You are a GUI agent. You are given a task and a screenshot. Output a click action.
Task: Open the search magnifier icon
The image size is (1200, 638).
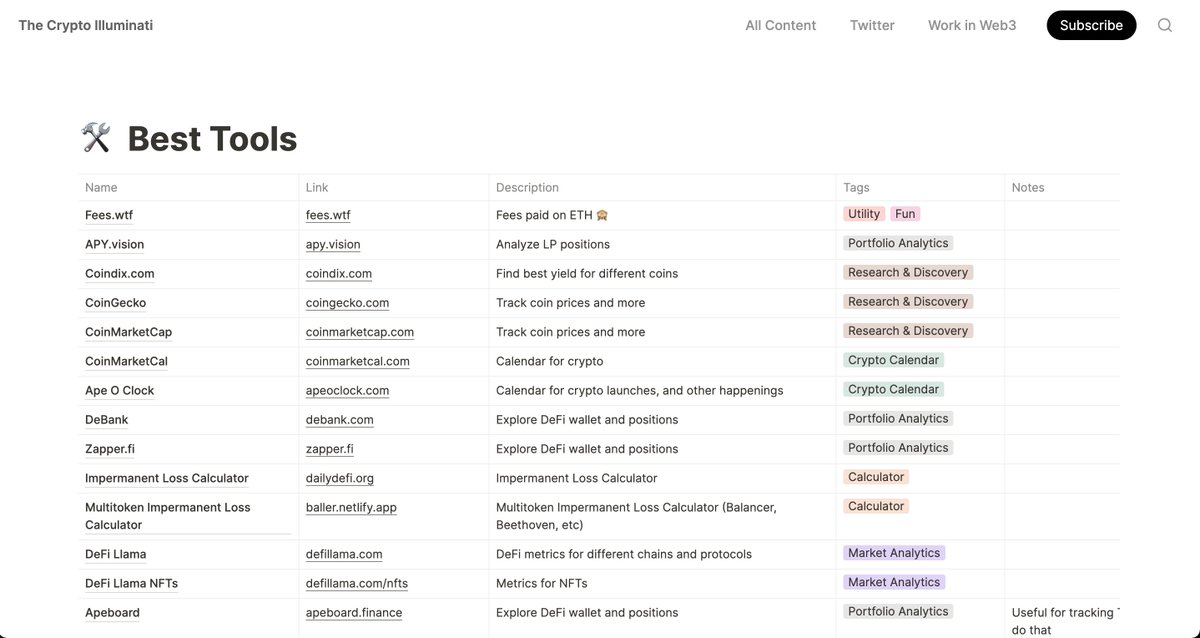coord(1165,25)
